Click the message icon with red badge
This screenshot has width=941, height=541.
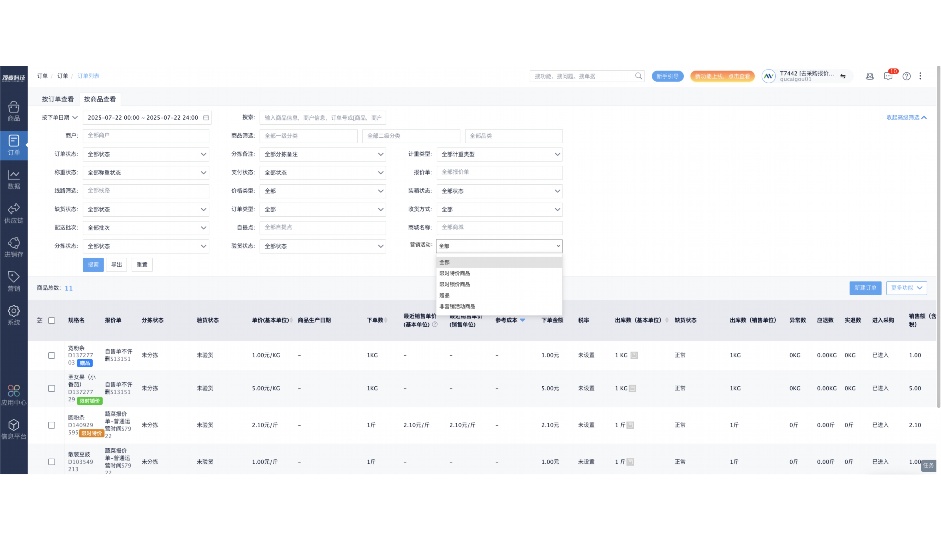888,76
